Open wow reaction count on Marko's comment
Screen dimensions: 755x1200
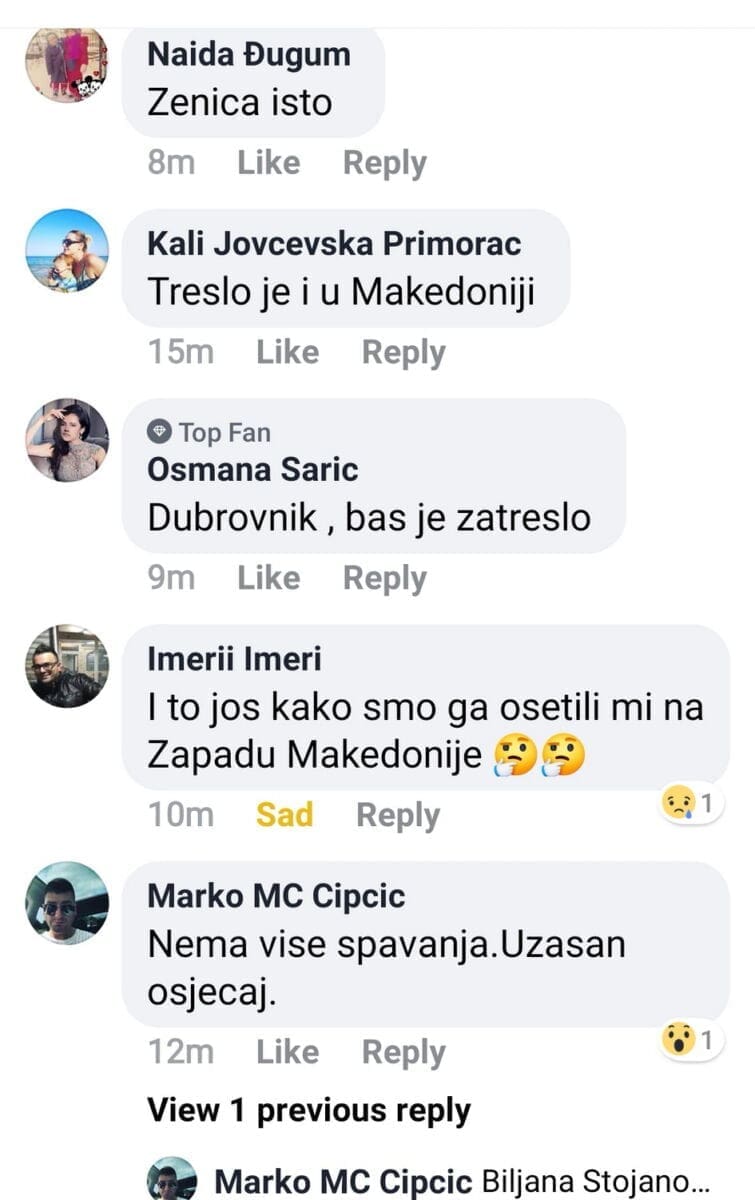tap(692, 1040)
